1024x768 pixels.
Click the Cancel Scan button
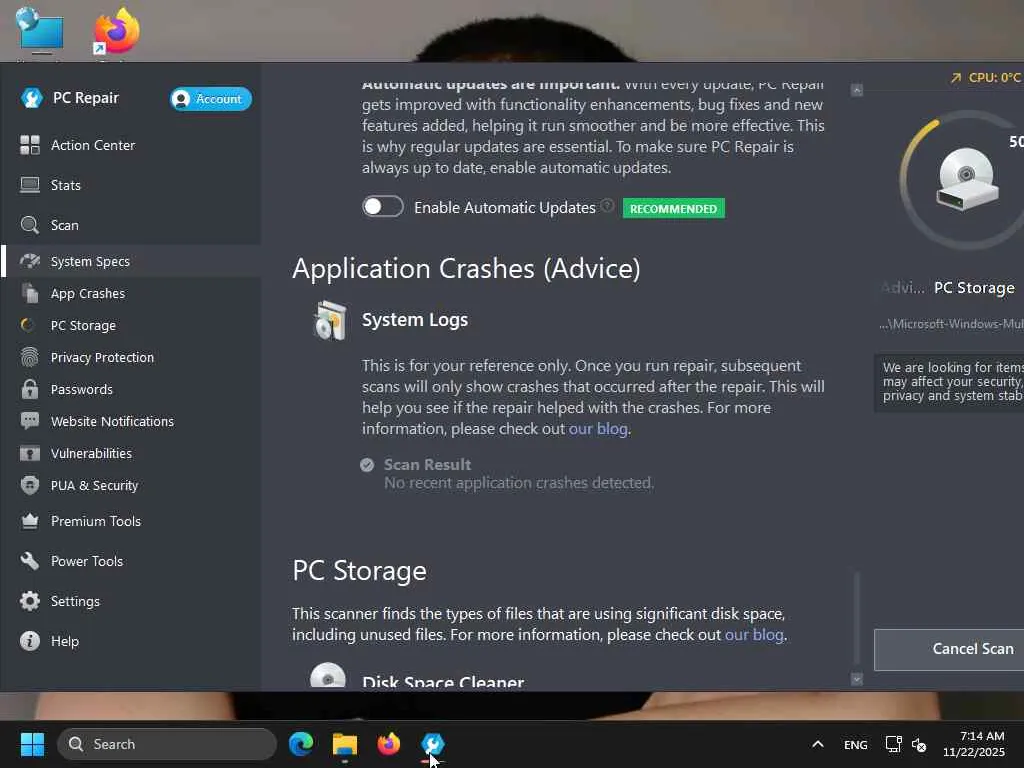pos(949,649)
